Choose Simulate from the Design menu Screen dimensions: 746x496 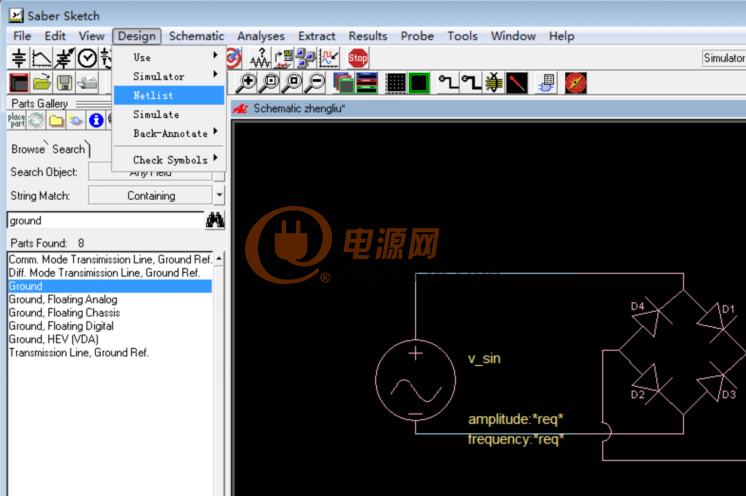pos(169,114)
